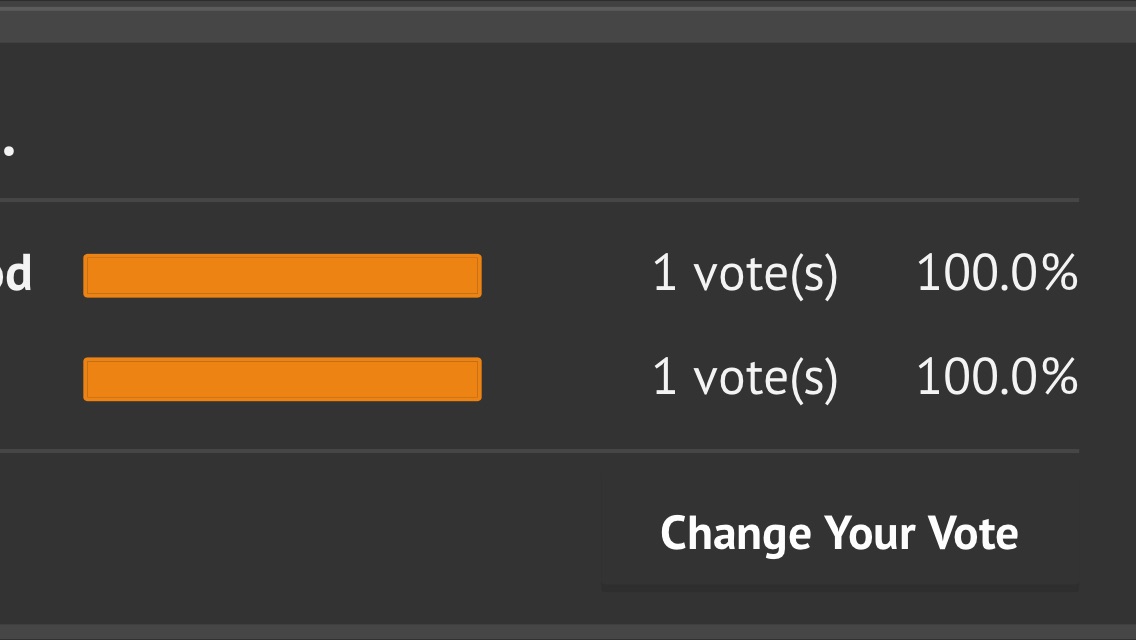The height and width of the screenshot is (640, 1136).
Task: Click the thin light strip at the very top
Action: pos(568,5)
